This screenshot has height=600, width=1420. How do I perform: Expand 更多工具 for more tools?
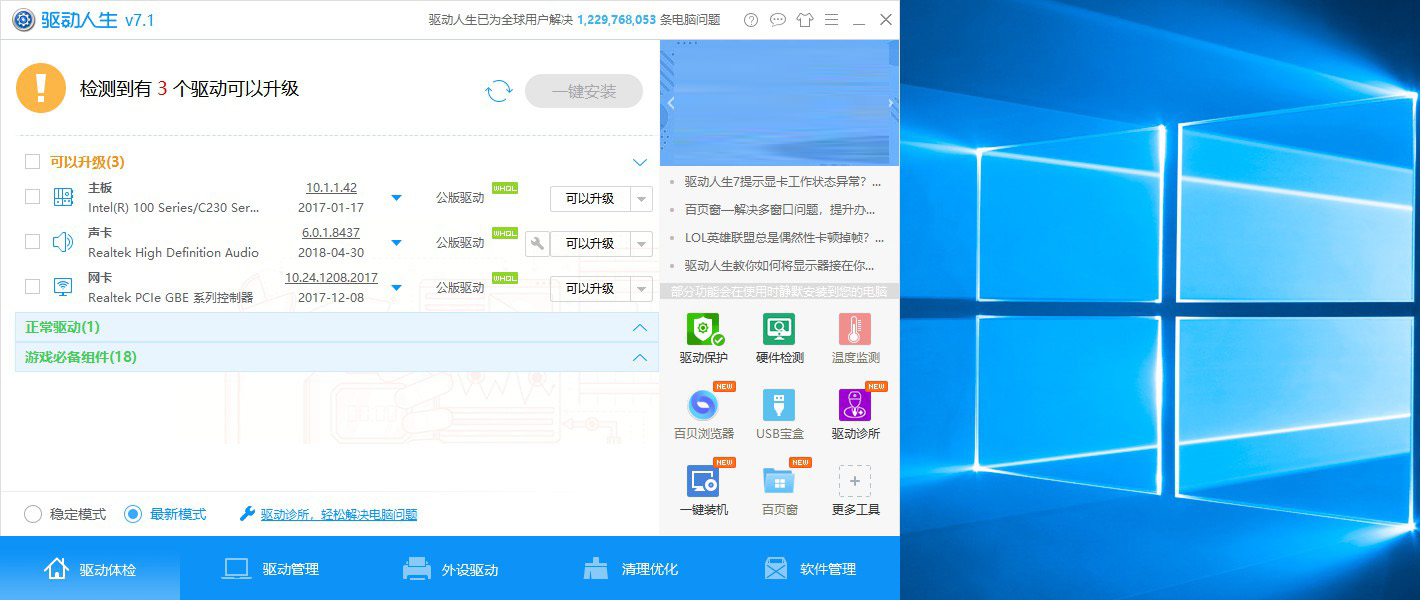pos(855,485)
